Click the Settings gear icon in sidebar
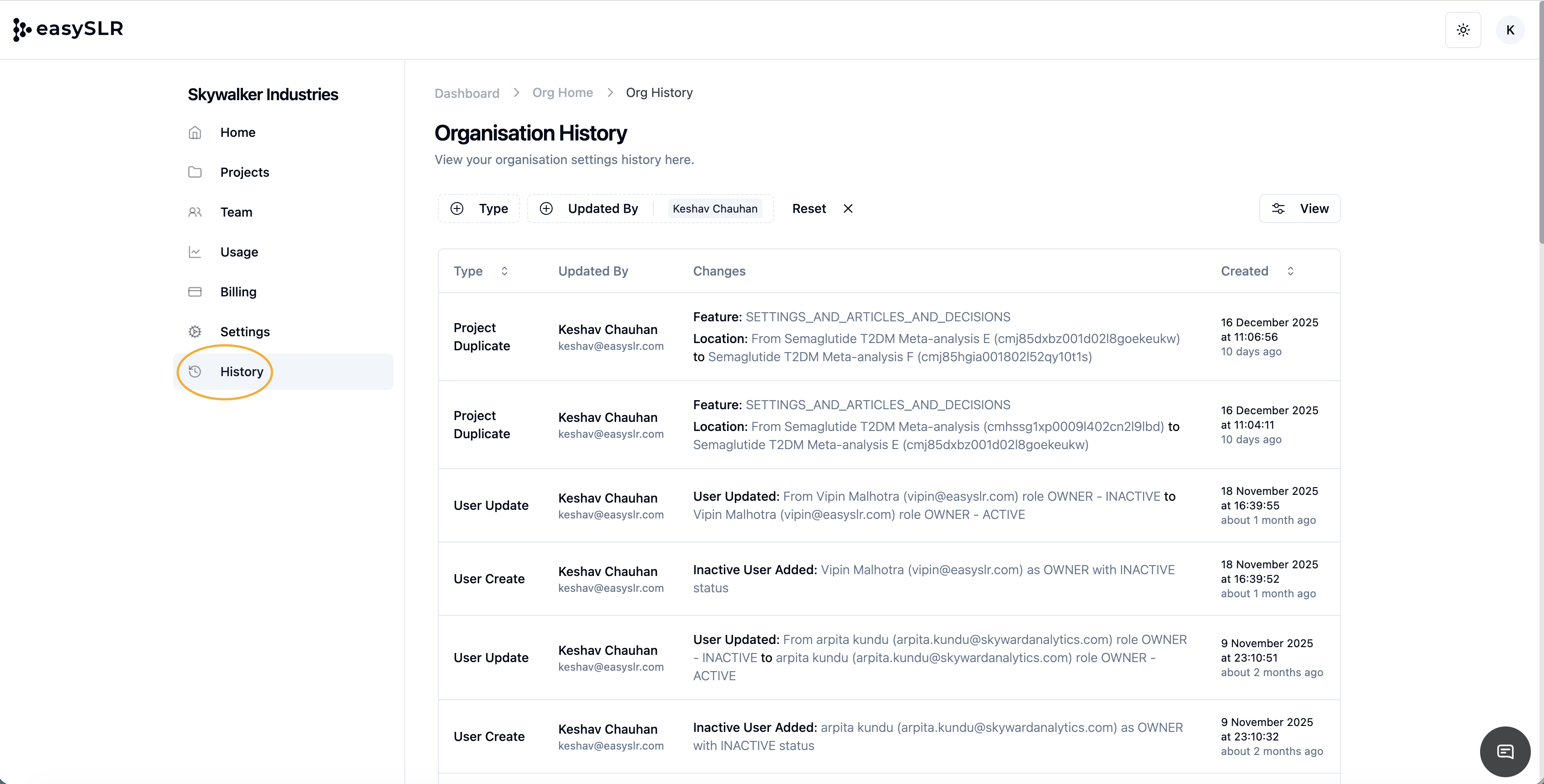 pos(195,331)
